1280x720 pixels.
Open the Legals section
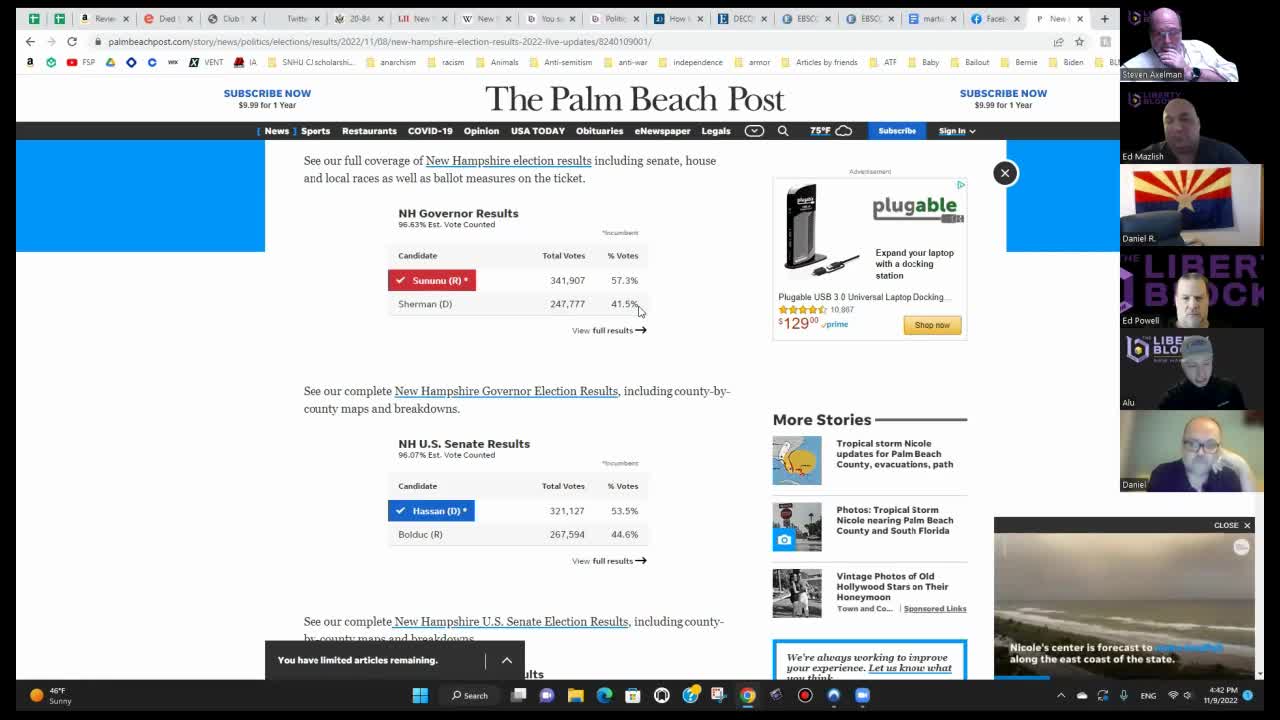pos(716,131)
